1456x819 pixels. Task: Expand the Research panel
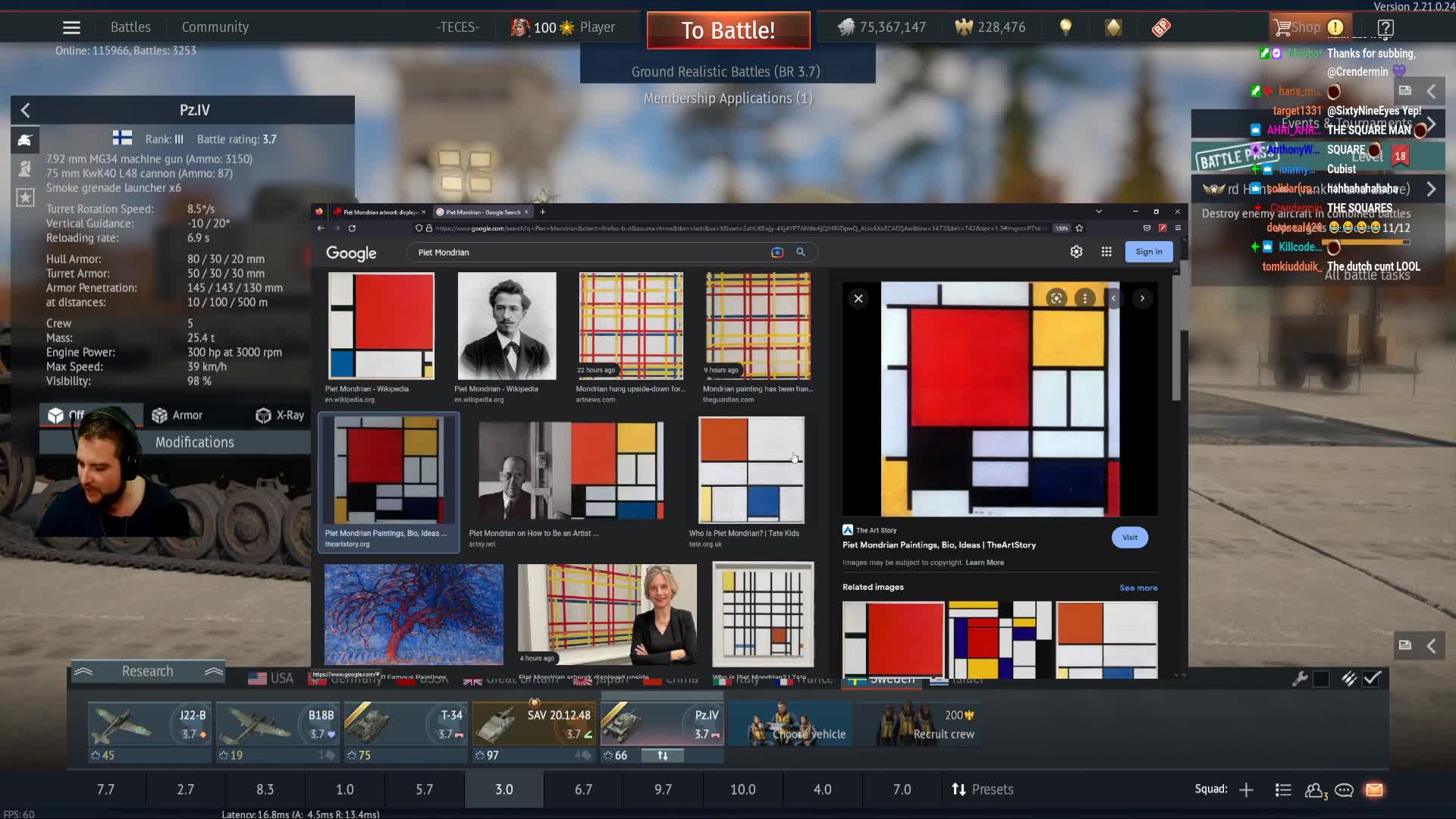(148, 671)
